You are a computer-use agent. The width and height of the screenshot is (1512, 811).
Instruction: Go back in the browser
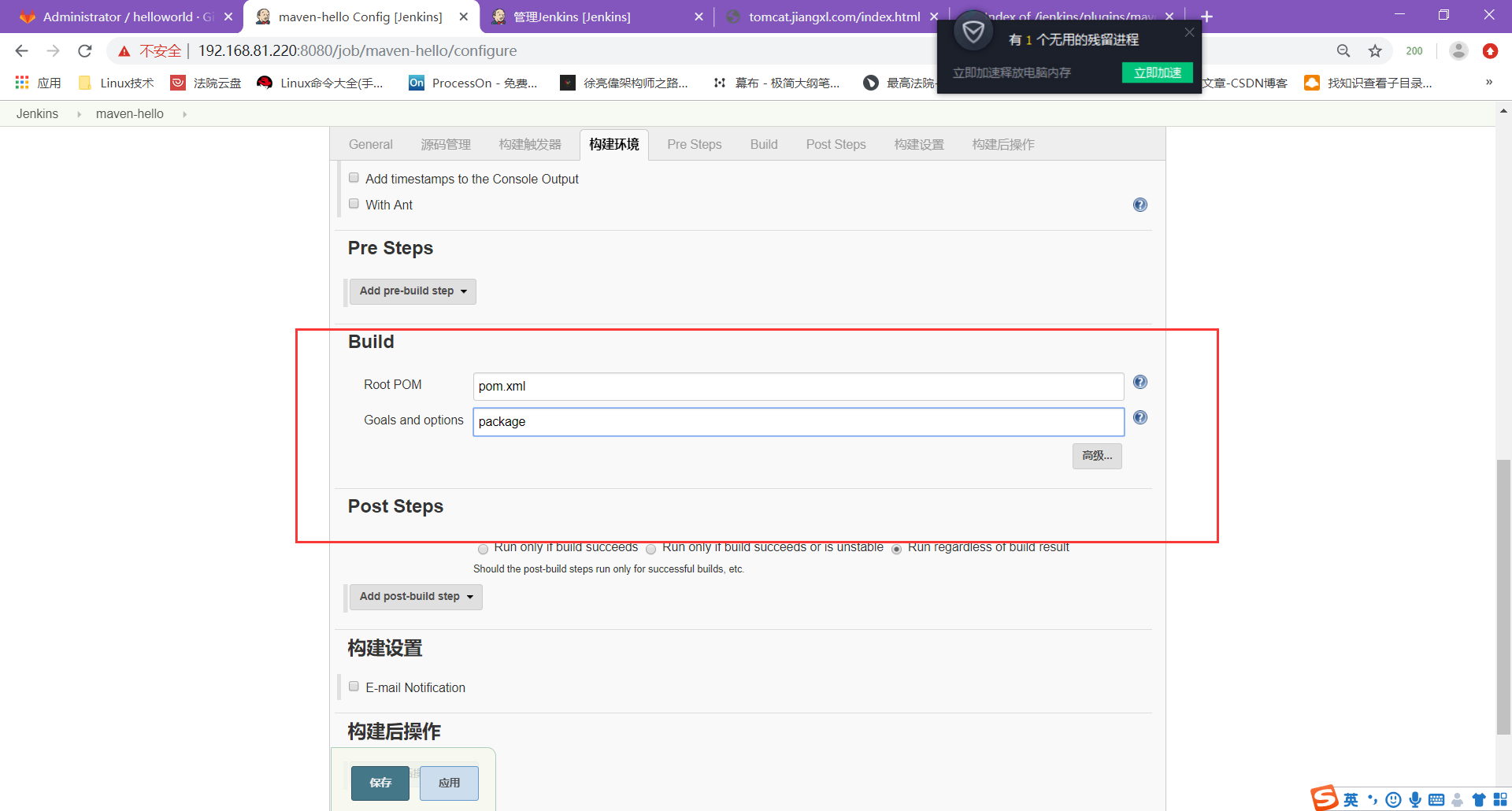click(x=22, y=50)
